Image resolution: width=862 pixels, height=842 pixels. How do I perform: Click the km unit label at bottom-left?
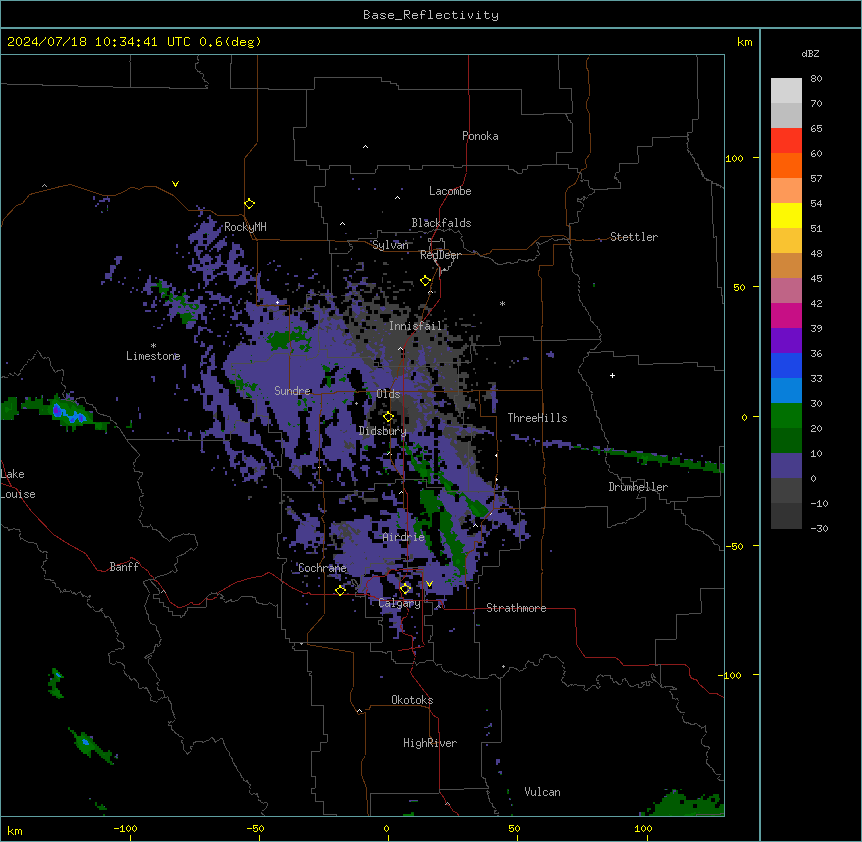[x=15, y=831]
